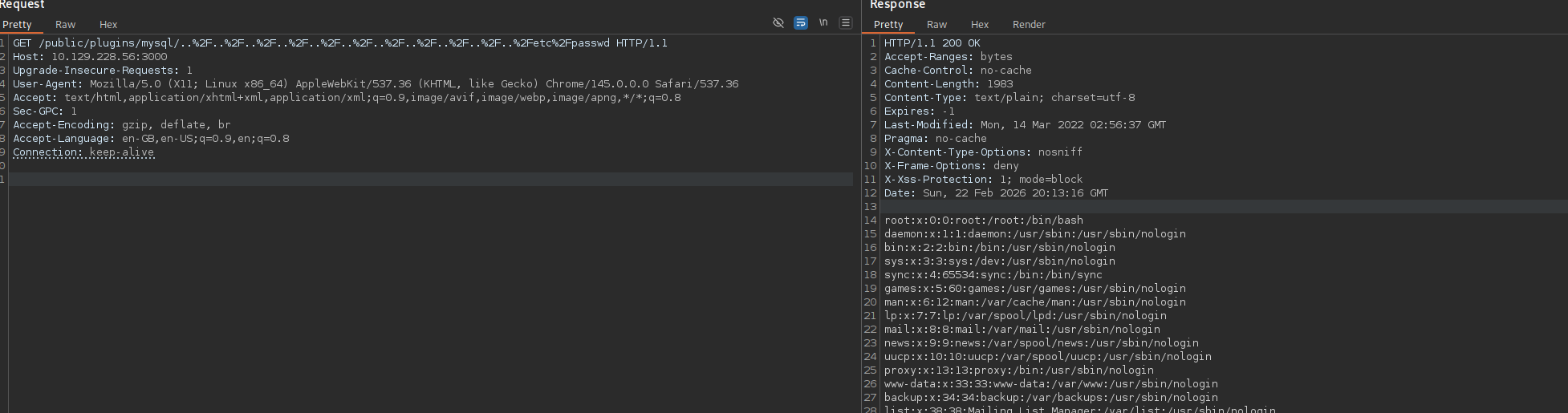Click the X-Content-Type-Options: nosniff header
This screenshot has width=1568, height=413.
[x=984, y=152]
